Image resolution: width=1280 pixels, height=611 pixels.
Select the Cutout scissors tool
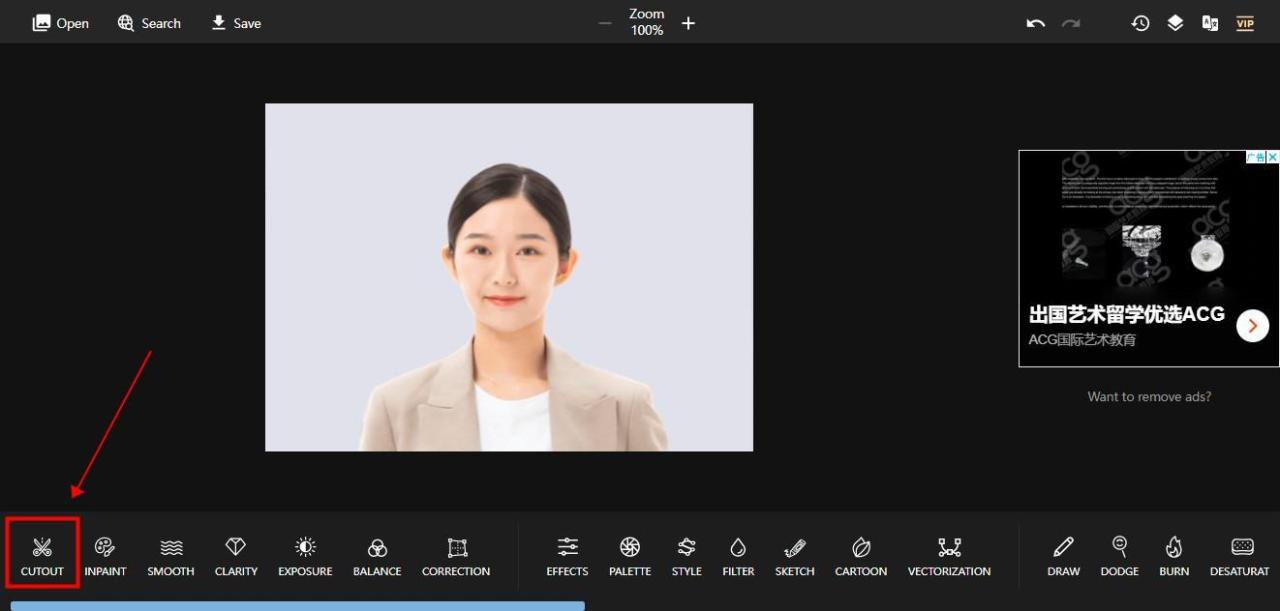(42, 555)
